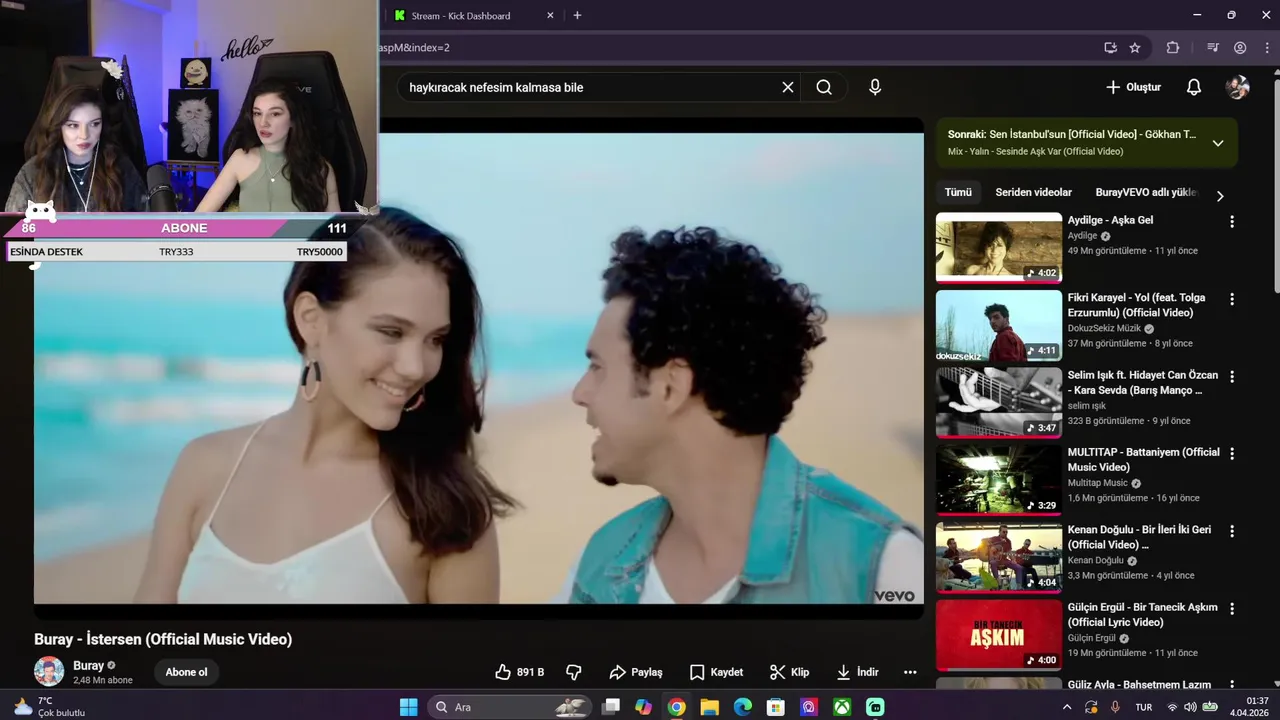
Task: Open options for Kenan Doğulu video
Action: pyautogui.click(x=1232, y=531)
